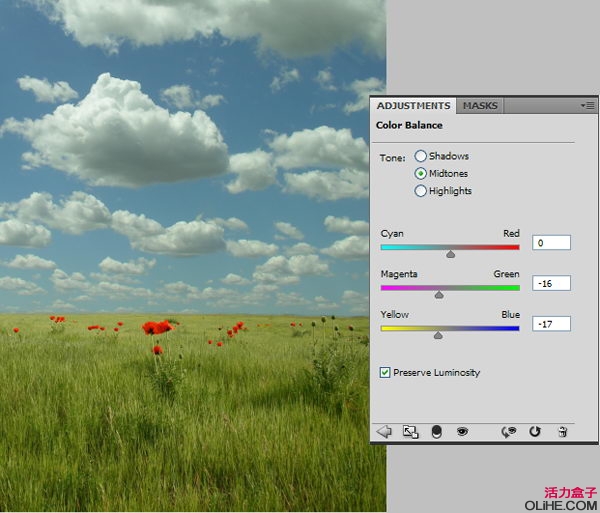Click the Magenta-Green slider handle
Image resolution: width=600 pixels, height=513 pixels.
coord(439,295)
